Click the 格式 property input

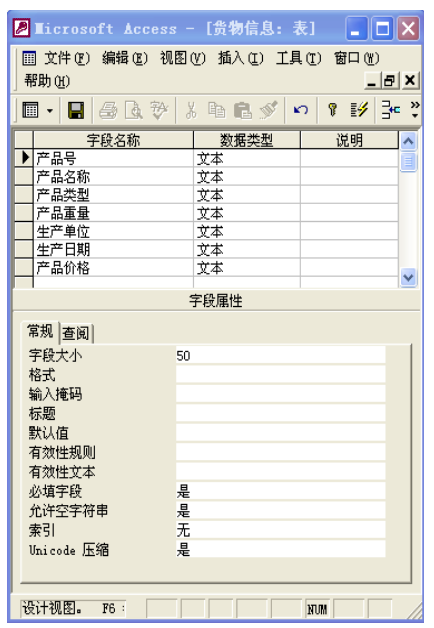point(281,374)
